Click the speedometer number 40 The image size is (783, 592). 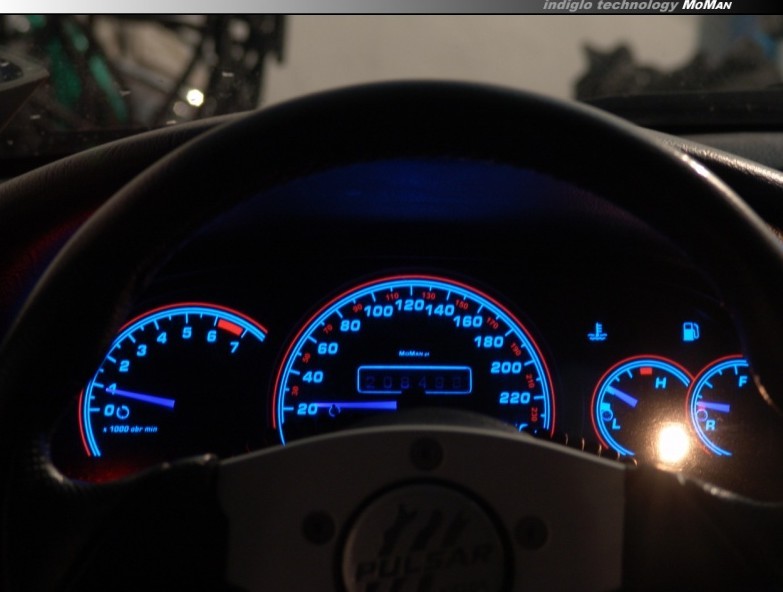tap(313, 377)
